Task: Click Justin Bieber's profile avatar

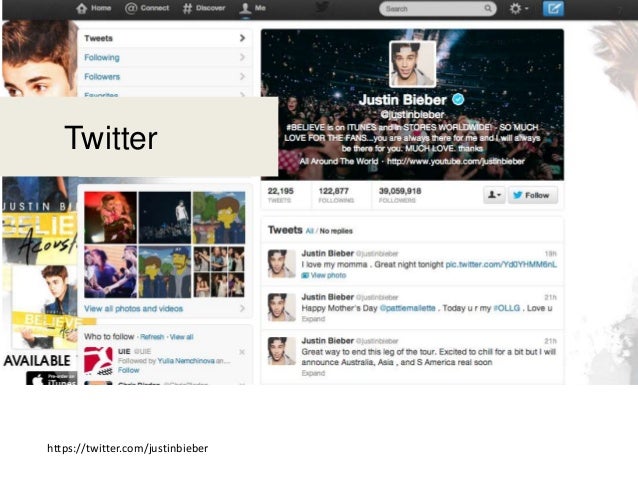Action: (412, 64)
